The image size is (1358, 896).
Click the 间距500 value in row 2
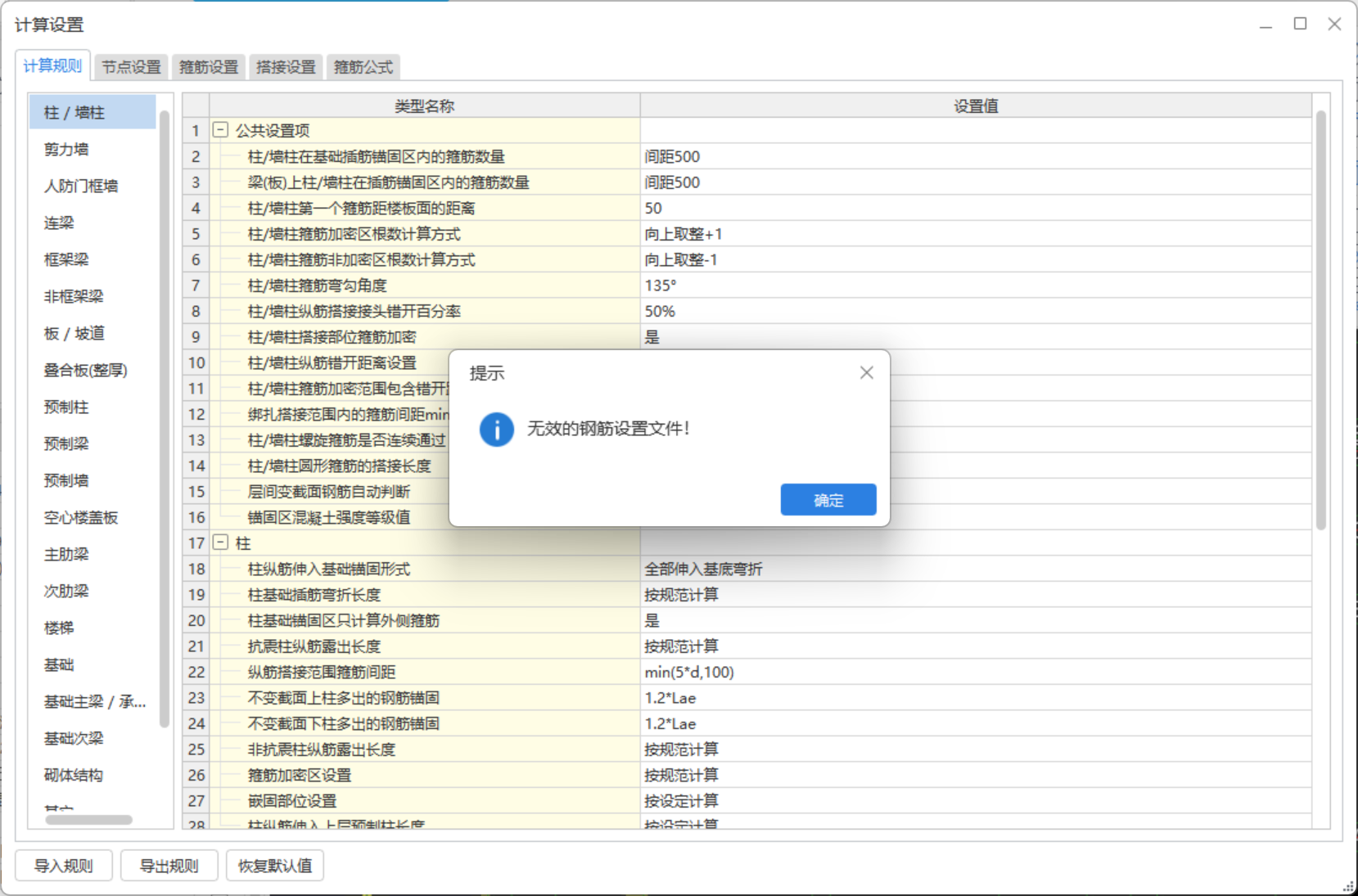point(976,156)
